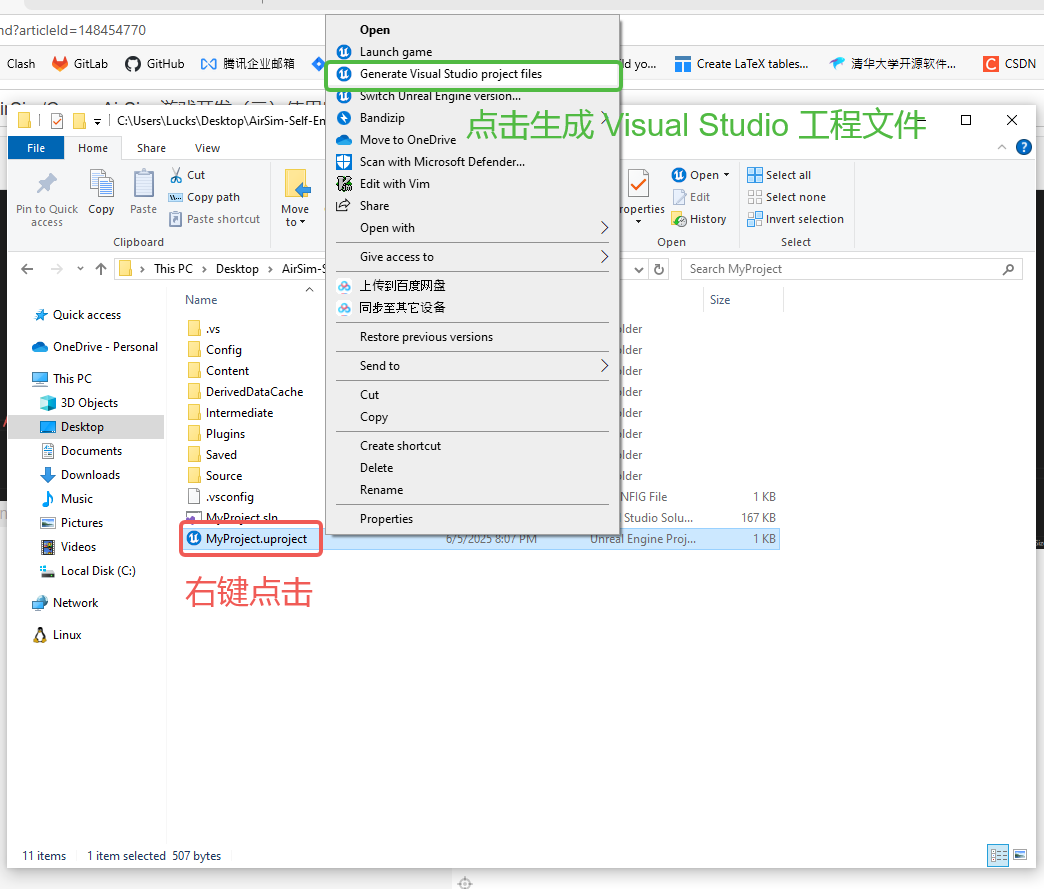The height and width of the screenshot is (889, 1044).
Task: Switch to the Share ribbon tab
Action: tap(151, 148)
